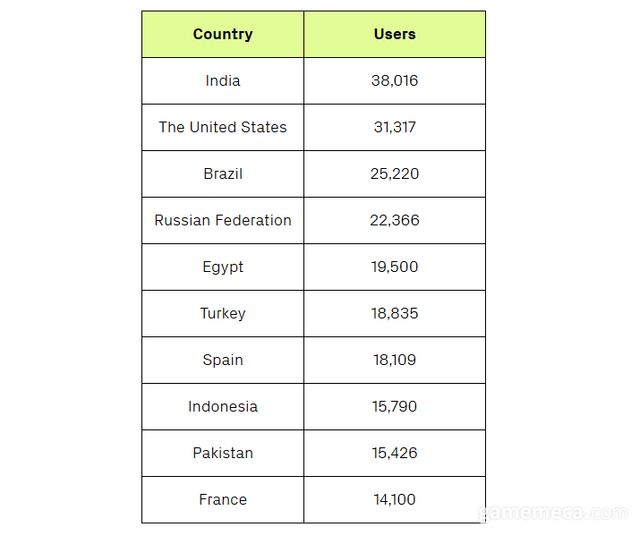Screen dimensions: 640x534
Task: Select the Indonesia country cell
Action: pyautogui.click(x=222, y=406)
